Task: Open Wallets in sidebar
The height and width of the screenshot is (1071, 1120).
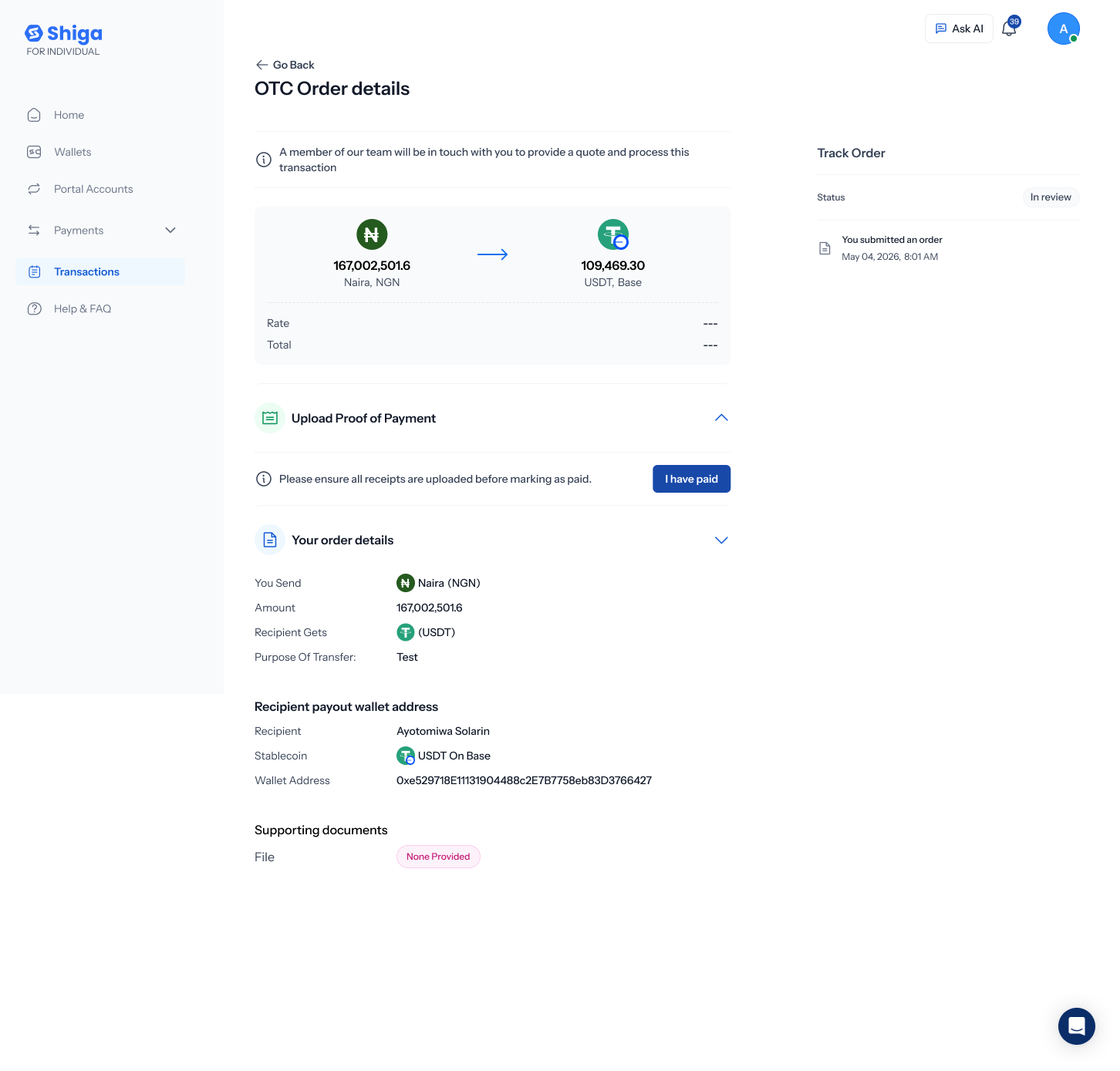Action: pyautogui.click(x=100, y=152)
